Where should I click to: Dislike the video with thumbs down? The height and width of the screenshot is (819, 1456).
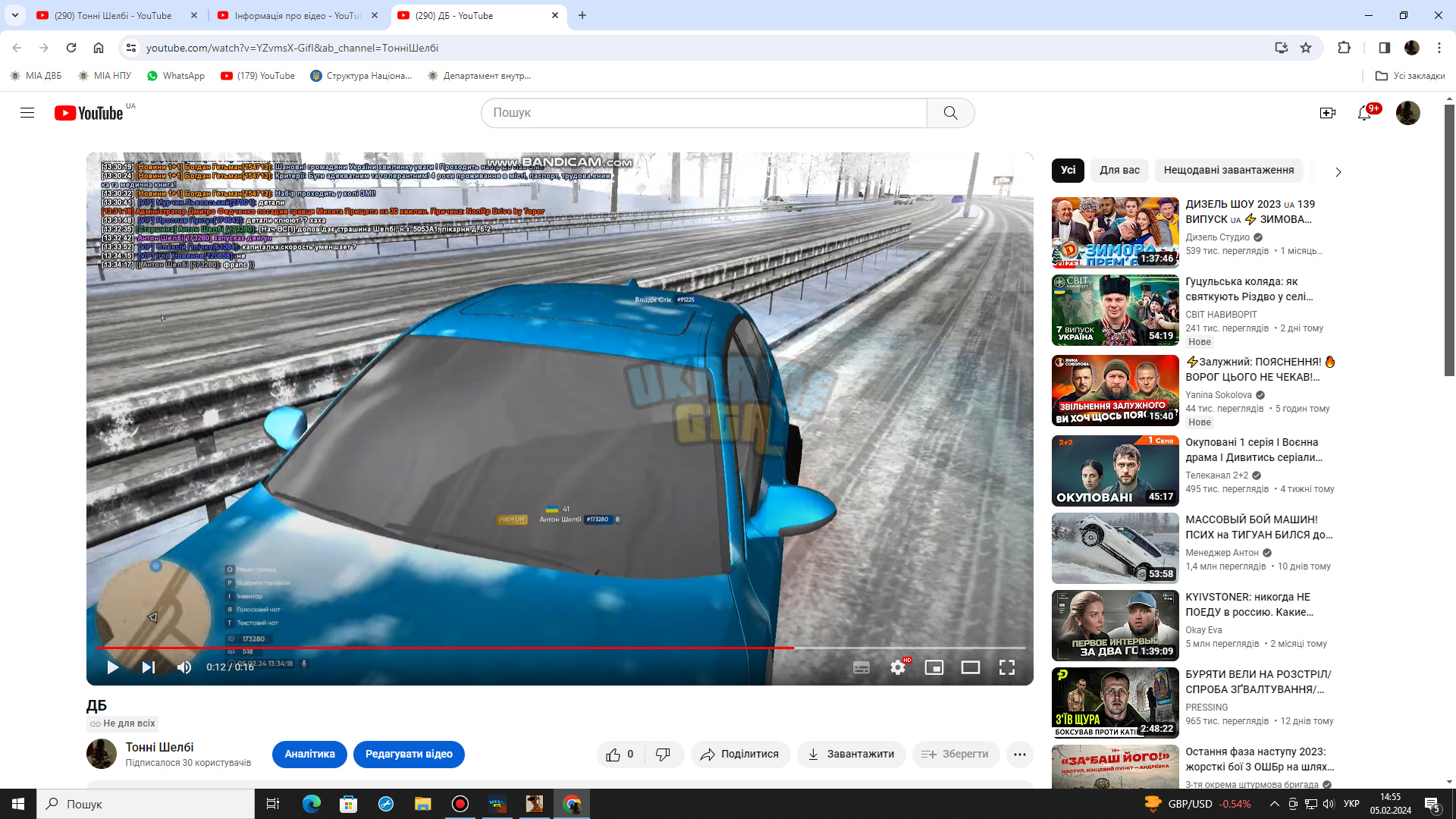coord(664,755)
